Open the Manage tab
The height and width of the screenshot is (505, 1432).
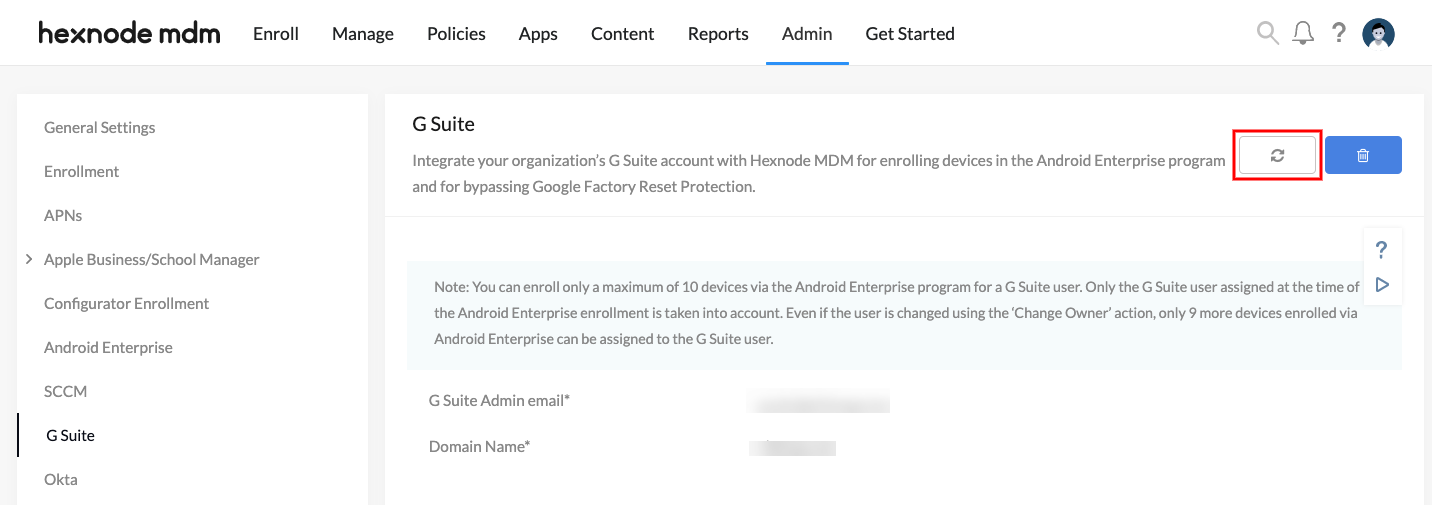pos(363,33)
